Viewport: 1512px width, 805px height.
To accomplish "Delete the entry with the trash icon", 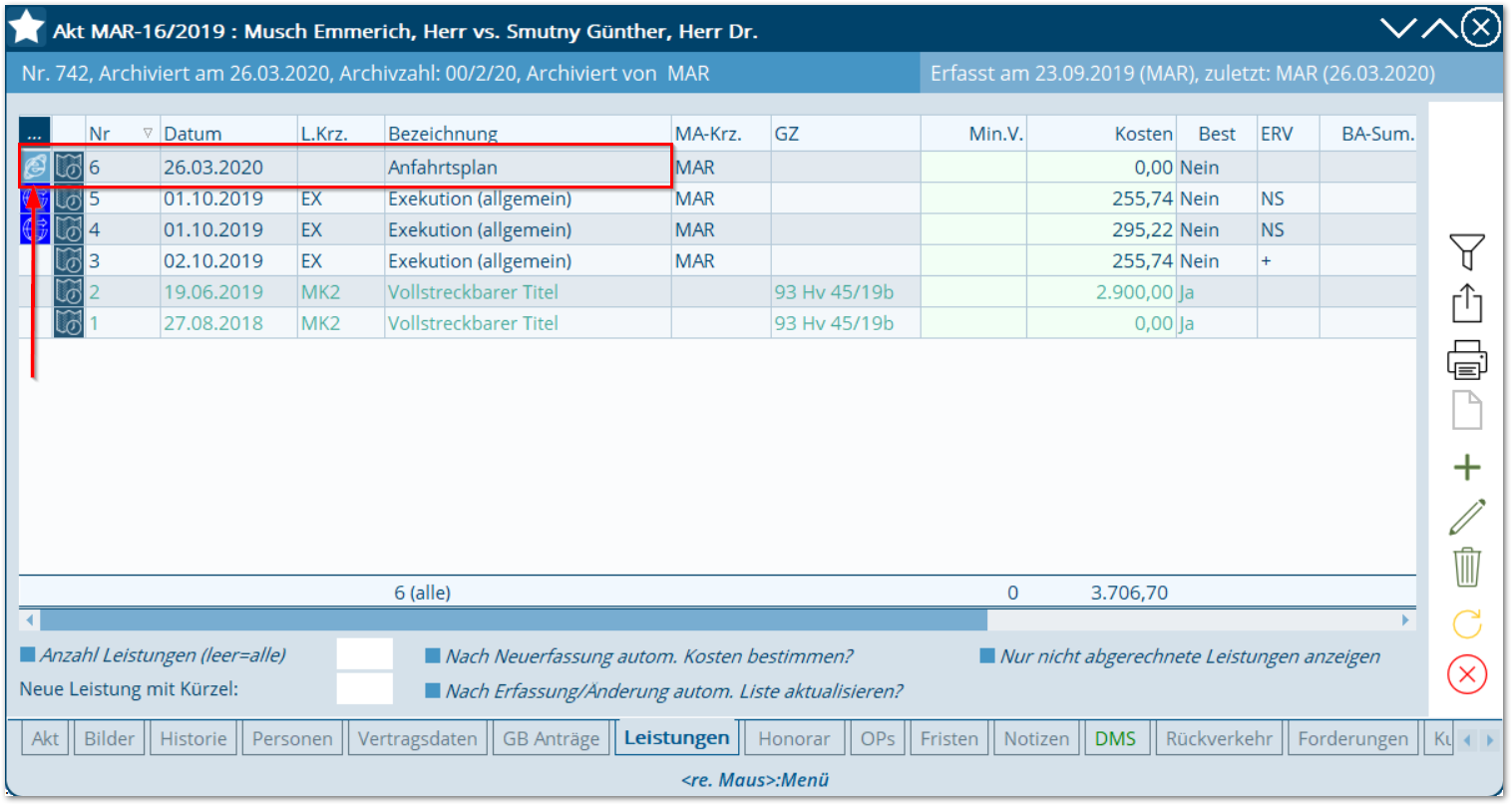I will 1467,567.
